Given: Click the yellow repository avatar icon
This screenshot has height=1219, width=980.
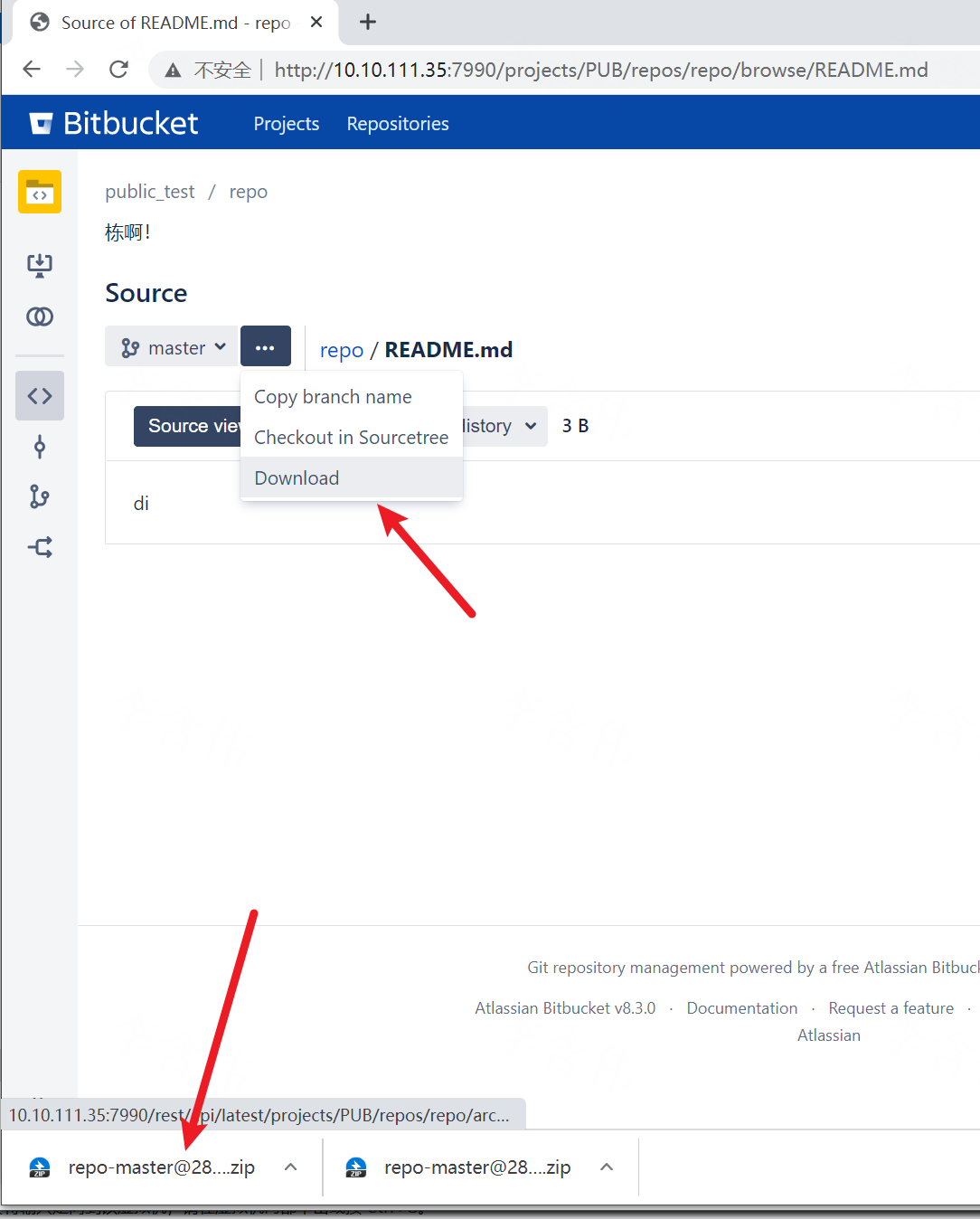Looking at the screenshot, I should [x=40, y=192].
